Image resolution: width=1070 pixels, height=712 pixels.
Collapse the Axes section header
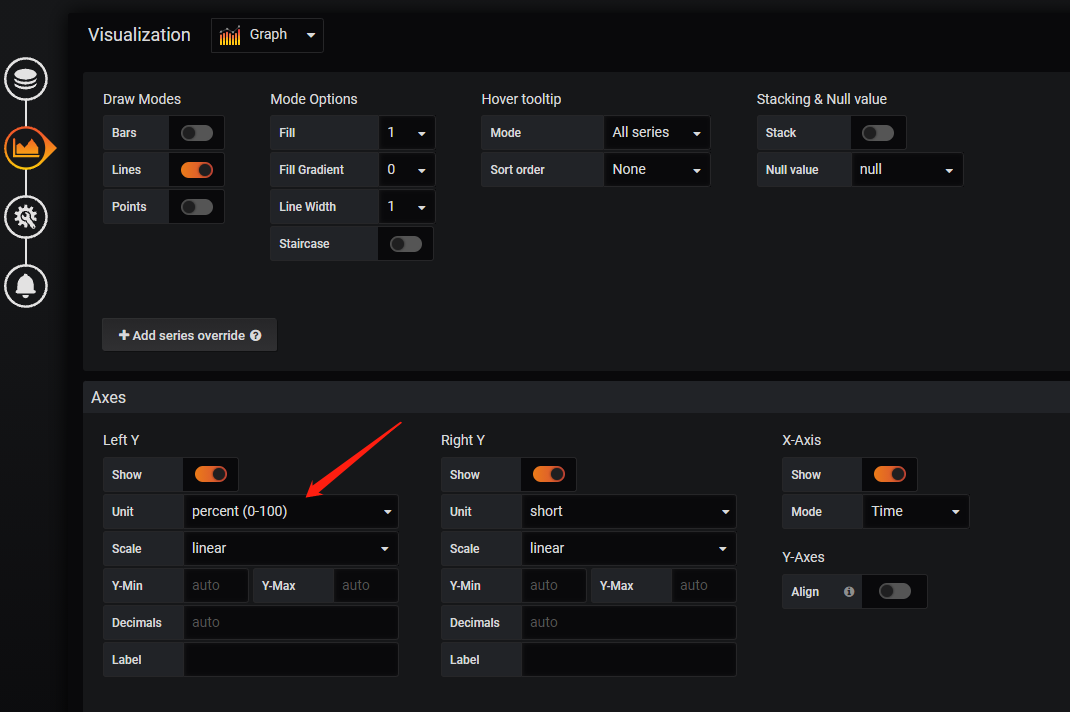(x=109, y=397)
